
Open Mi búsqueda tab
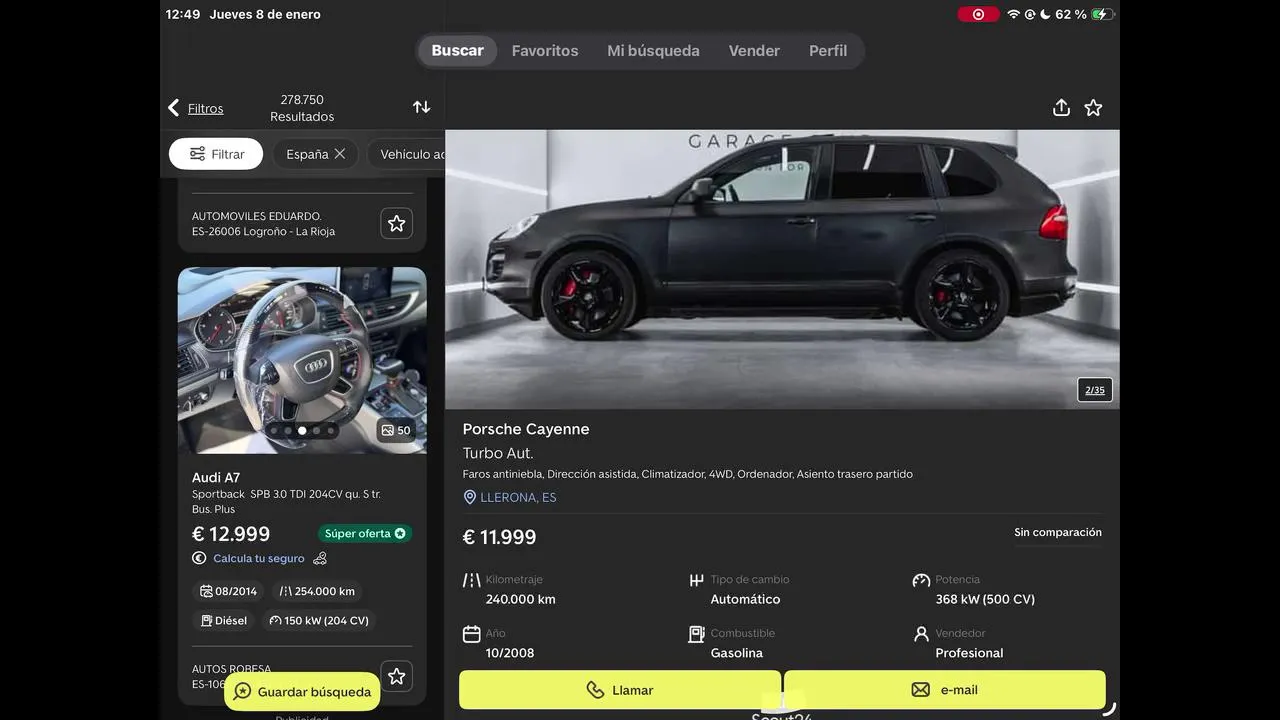tap(653, 51)
